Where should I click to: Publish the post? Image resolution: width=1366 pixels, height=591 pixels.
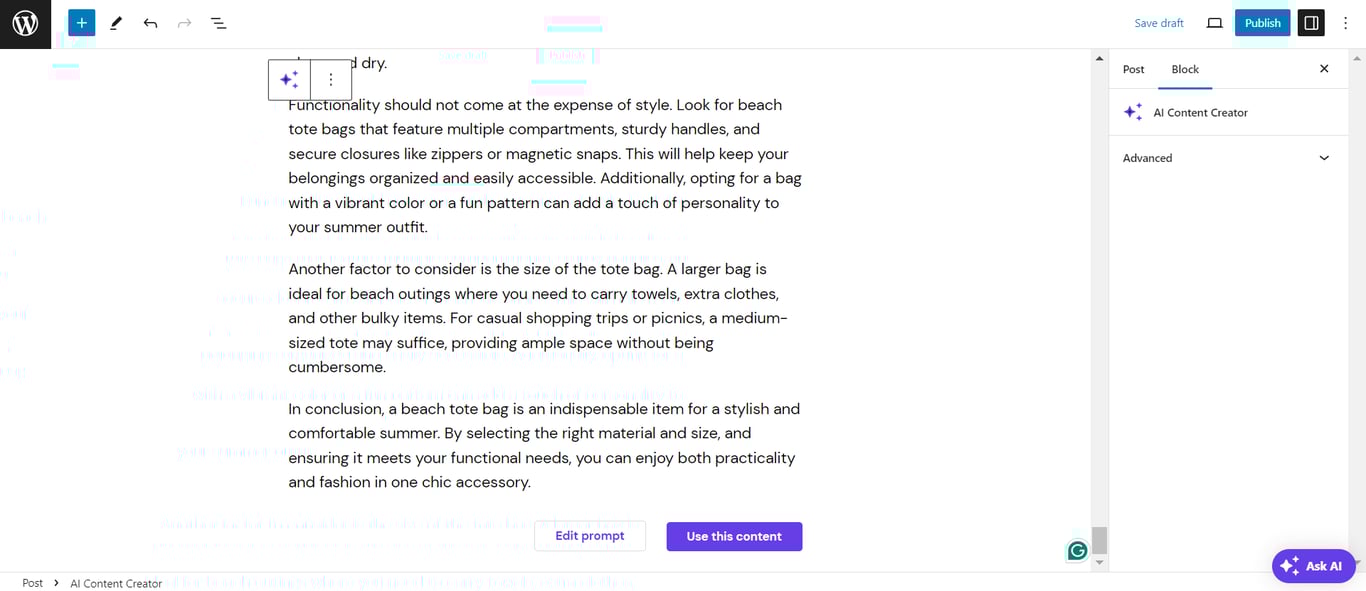[1262, 22]
